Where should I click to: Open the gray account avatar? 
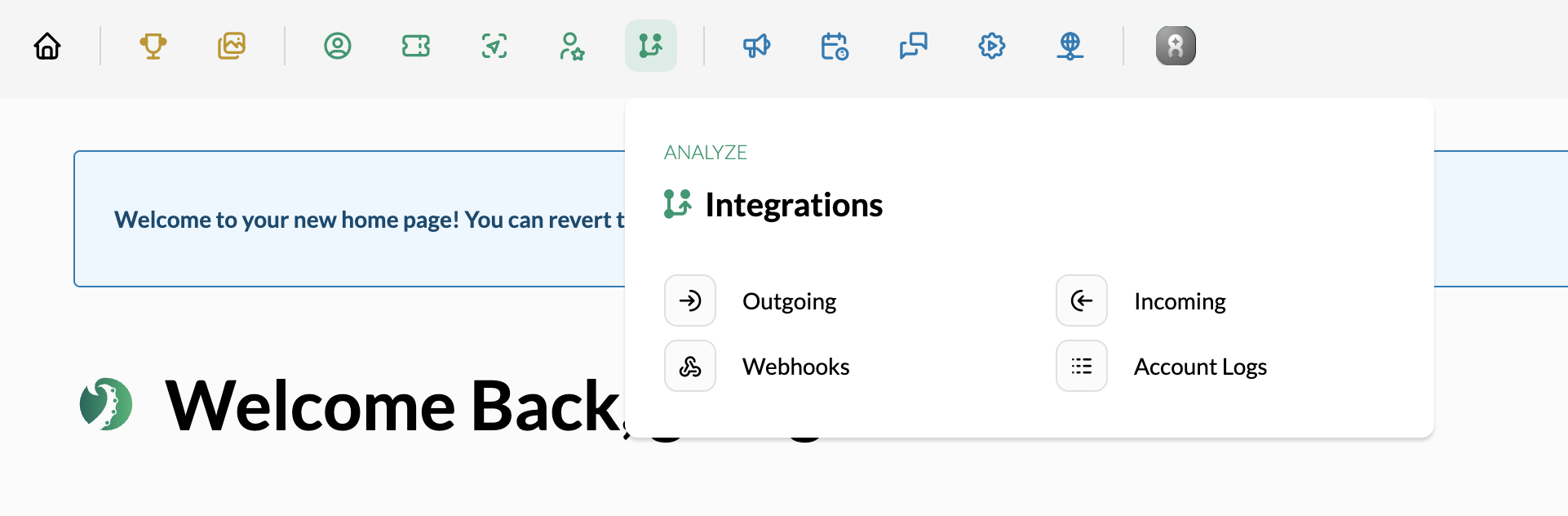[x=1176, y=46]
